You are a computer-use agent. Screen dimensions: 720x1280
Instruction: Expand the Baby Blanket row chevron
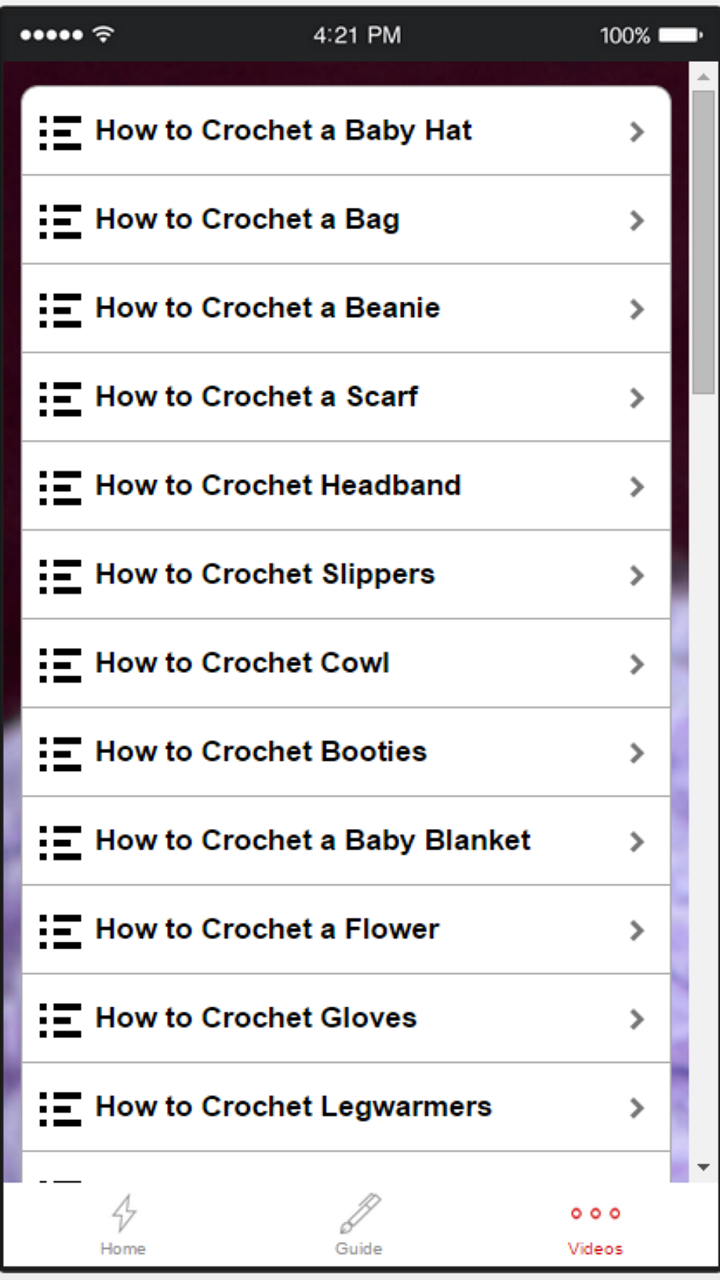click(637, 842)
